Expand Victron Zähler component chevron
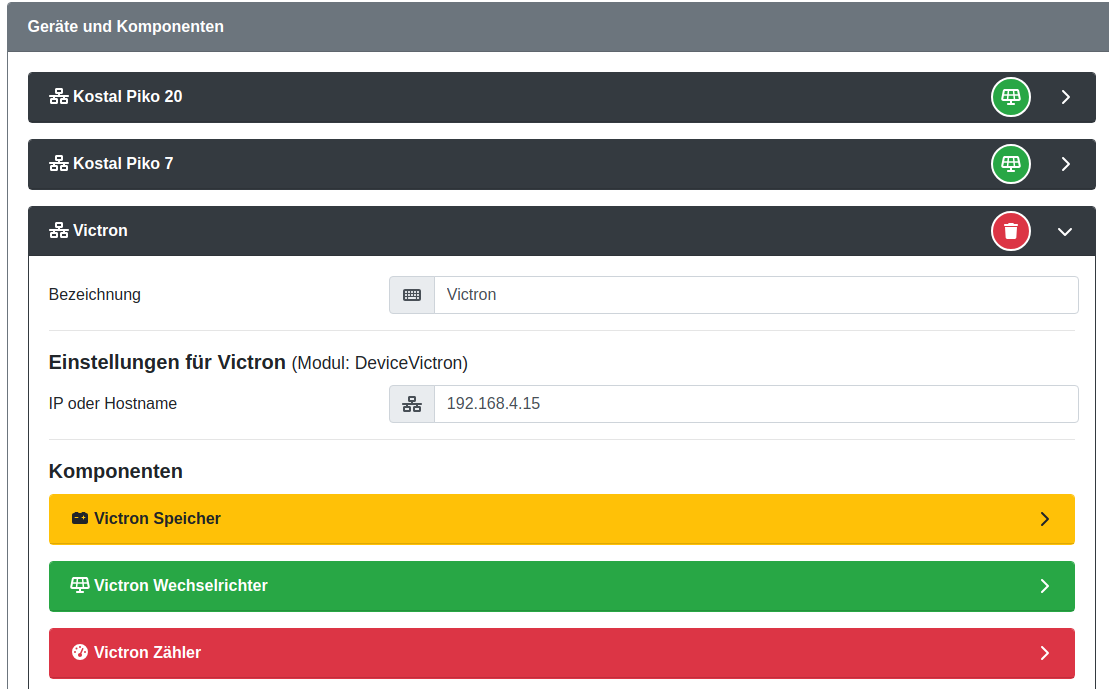The height and width of the screenshot is (689, 1109). click(1045, 653)
